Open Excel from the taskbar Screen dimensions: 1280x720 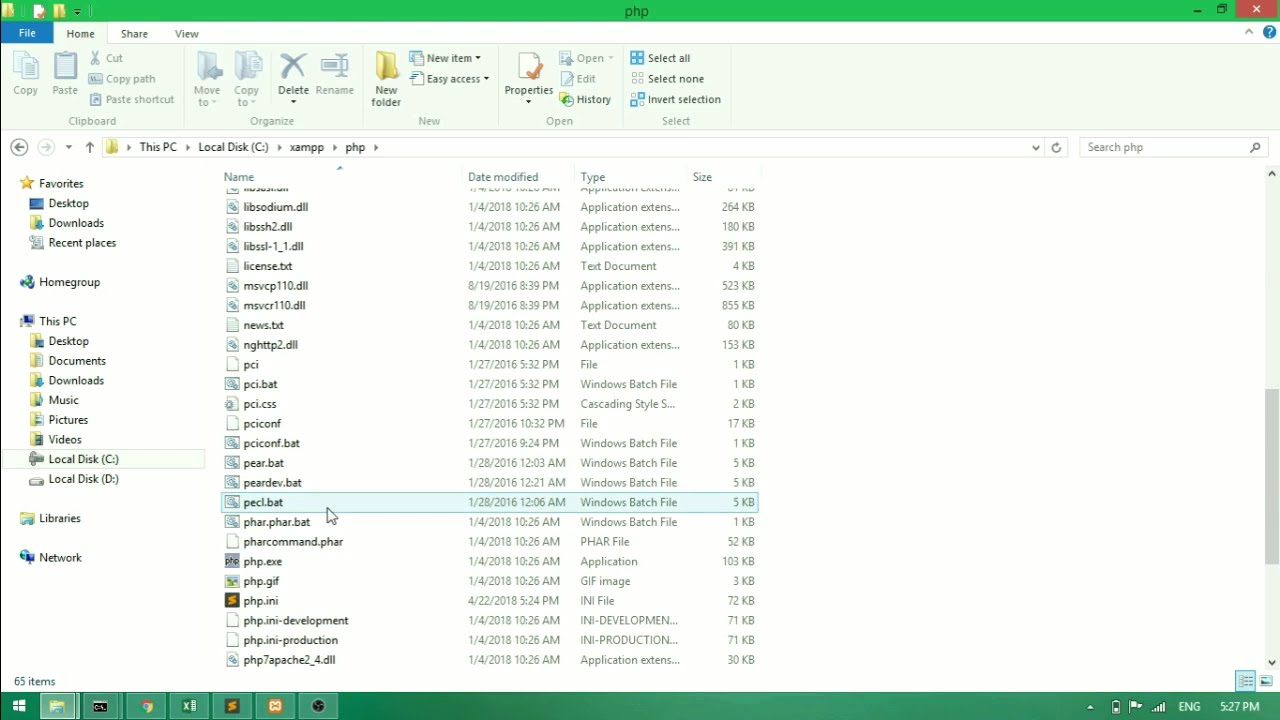coord(189,706)
